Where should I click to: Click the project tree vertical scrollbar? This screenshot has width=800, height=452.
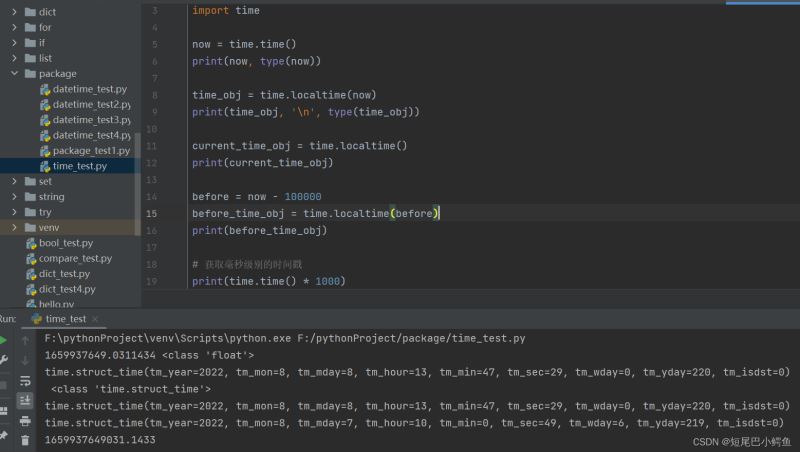click(137, 184)
